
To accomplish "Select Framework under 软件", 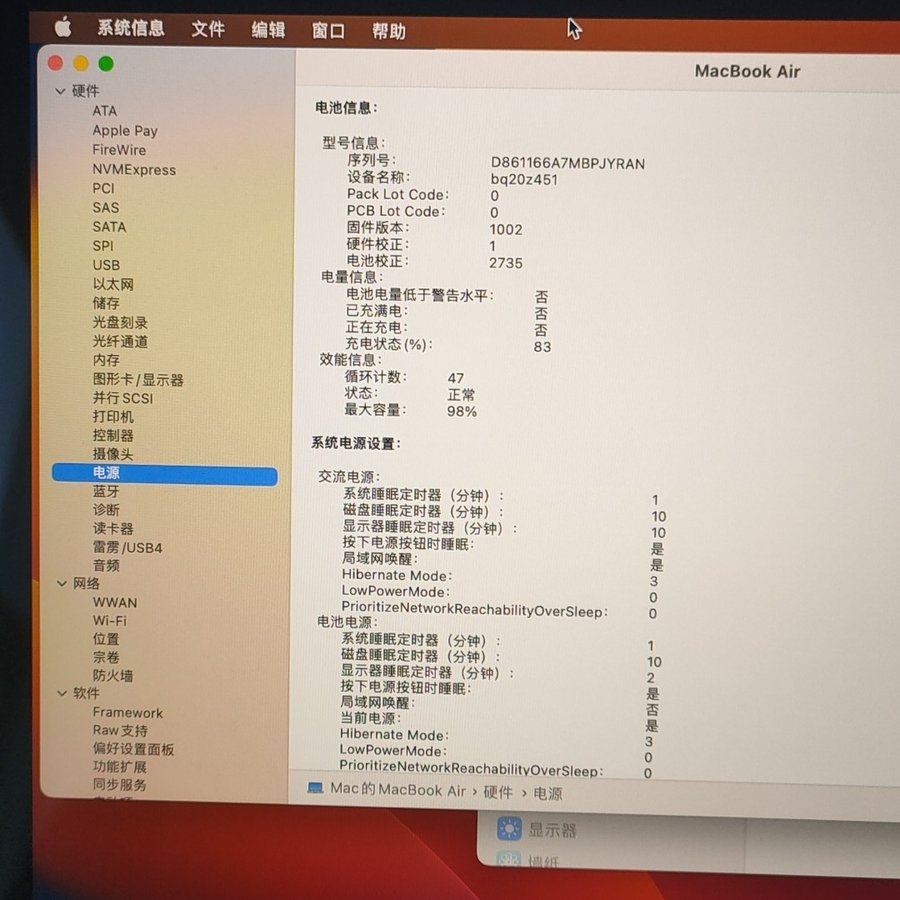I will (x=127, y=712).
